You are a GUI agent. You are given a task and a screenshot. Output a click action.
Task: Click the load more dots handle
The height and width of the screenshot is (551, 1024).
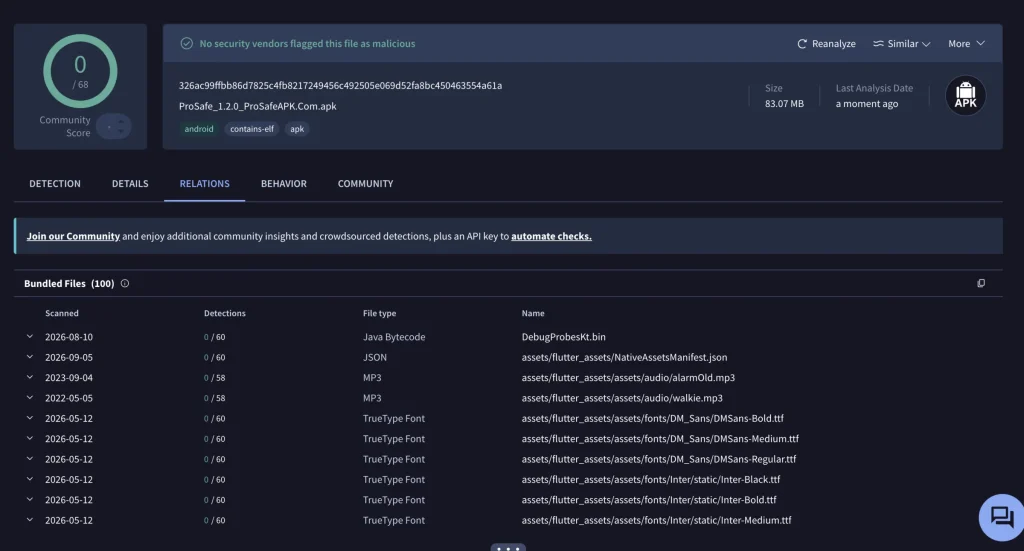(508, 548)
